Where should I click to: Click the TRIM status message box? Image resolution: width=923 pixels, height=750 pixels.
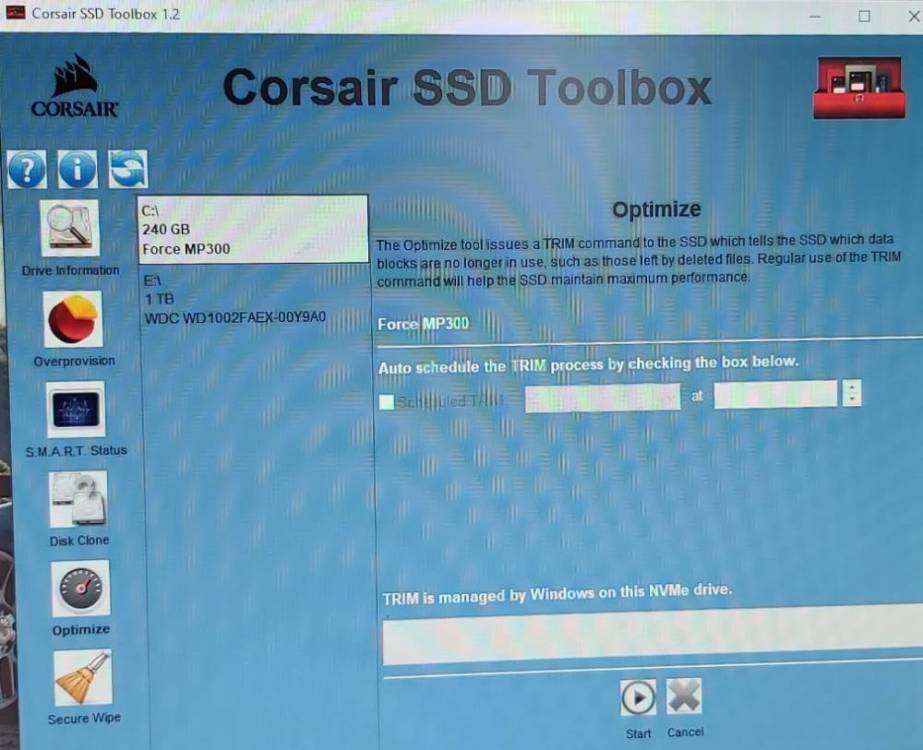(652, 635)
